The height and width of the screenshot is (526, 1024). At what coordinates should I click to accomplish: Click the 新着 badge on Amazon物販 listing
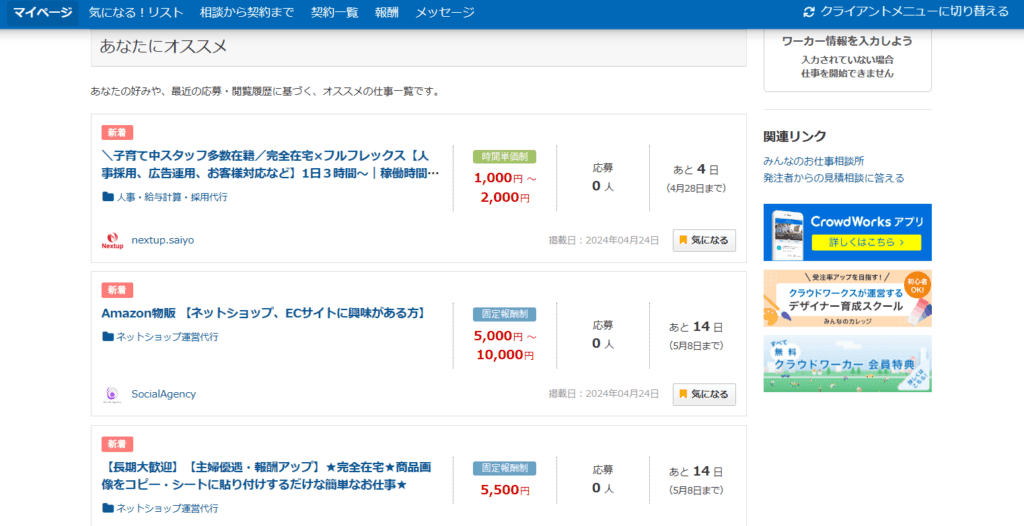(x=117, y=290)
